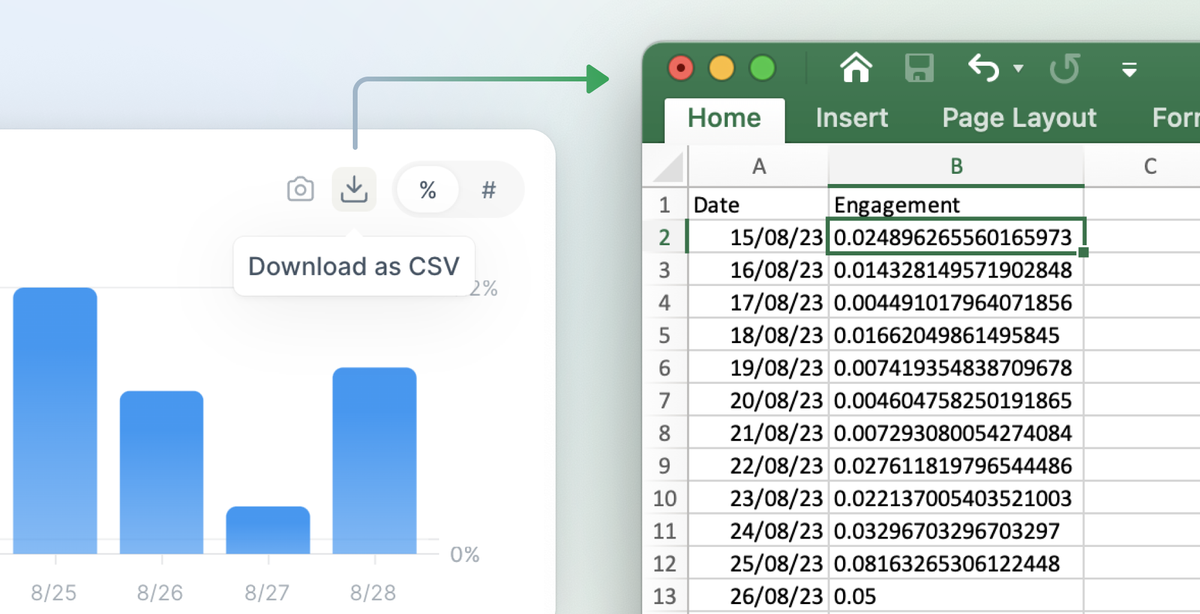
Task: Open Customize Quick Access Toolbar dropdown
Action: point(1130,69)
